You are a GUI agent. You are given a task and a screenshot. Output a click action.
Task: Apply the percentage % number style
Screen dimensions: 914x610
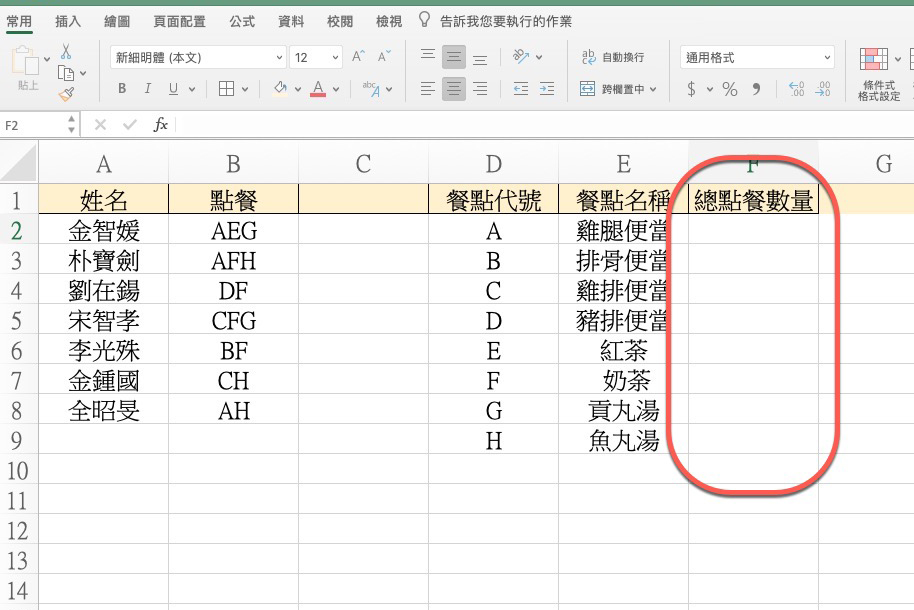[729, 88]
